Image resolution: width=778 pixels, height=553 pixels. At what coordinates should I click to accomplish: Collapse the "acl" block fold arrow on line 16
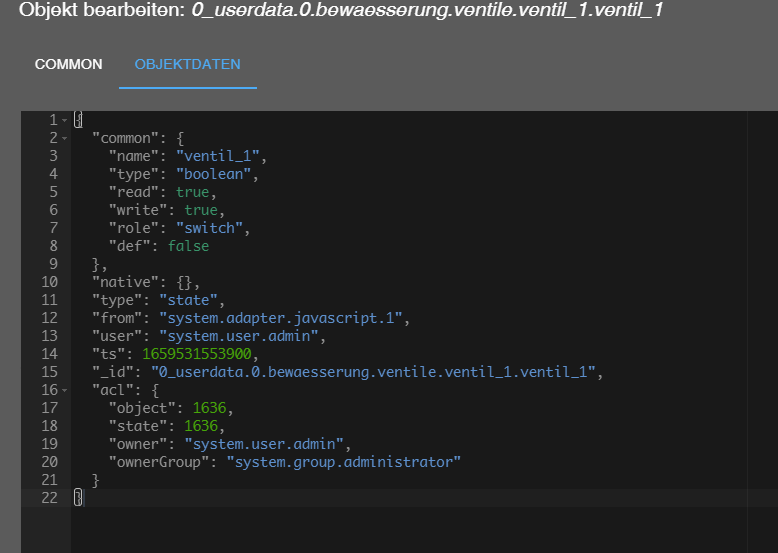(x=65, y=390)
